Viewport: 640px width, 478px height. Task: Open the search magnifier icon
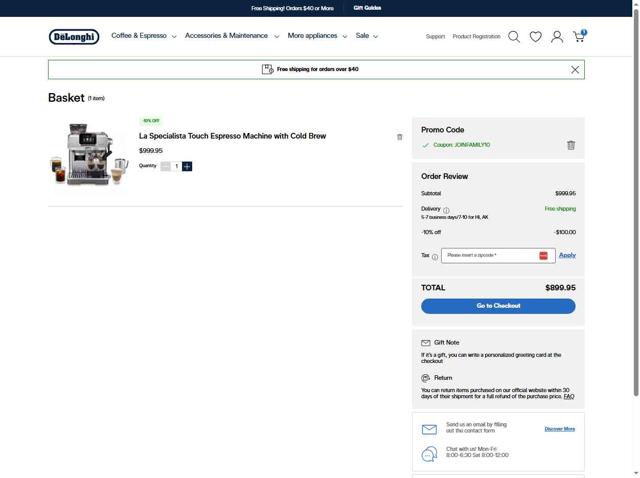[514, 37]
